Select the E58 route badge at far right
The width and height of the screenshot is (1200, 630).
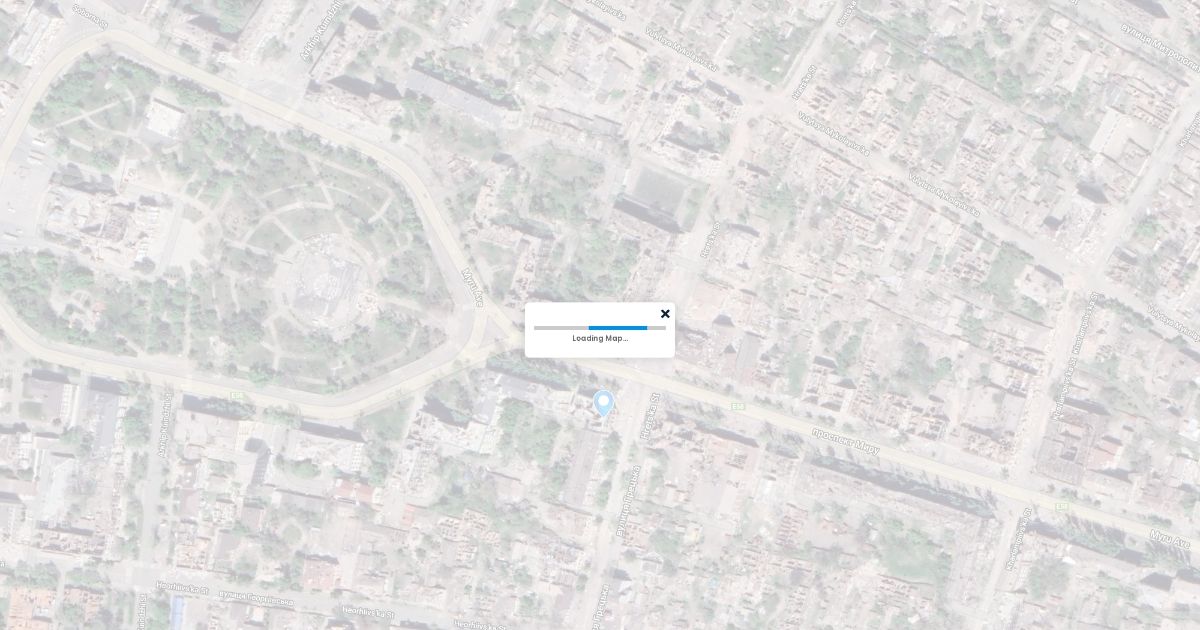1061,507
